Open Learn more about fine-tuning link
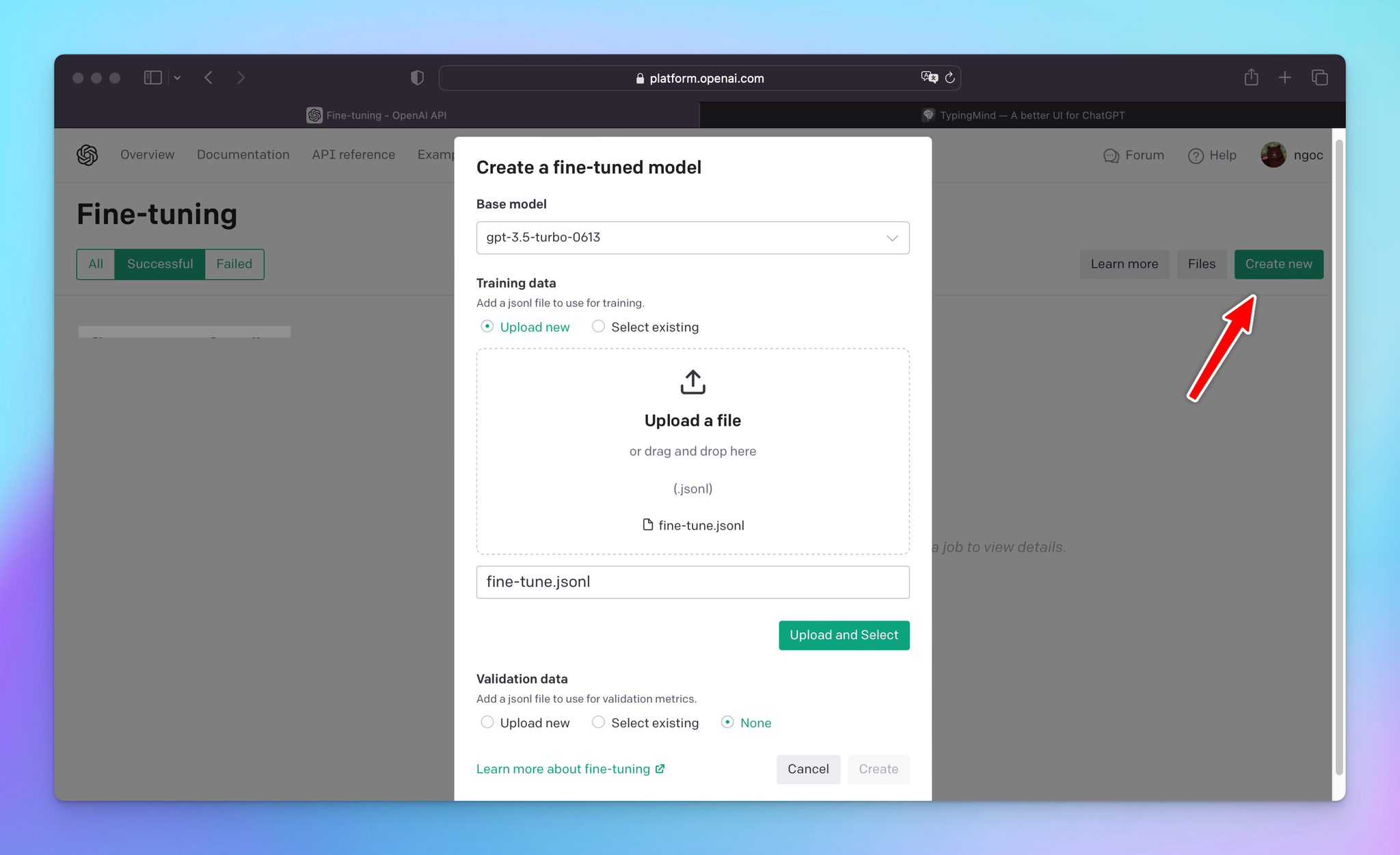 coord(570,769)
